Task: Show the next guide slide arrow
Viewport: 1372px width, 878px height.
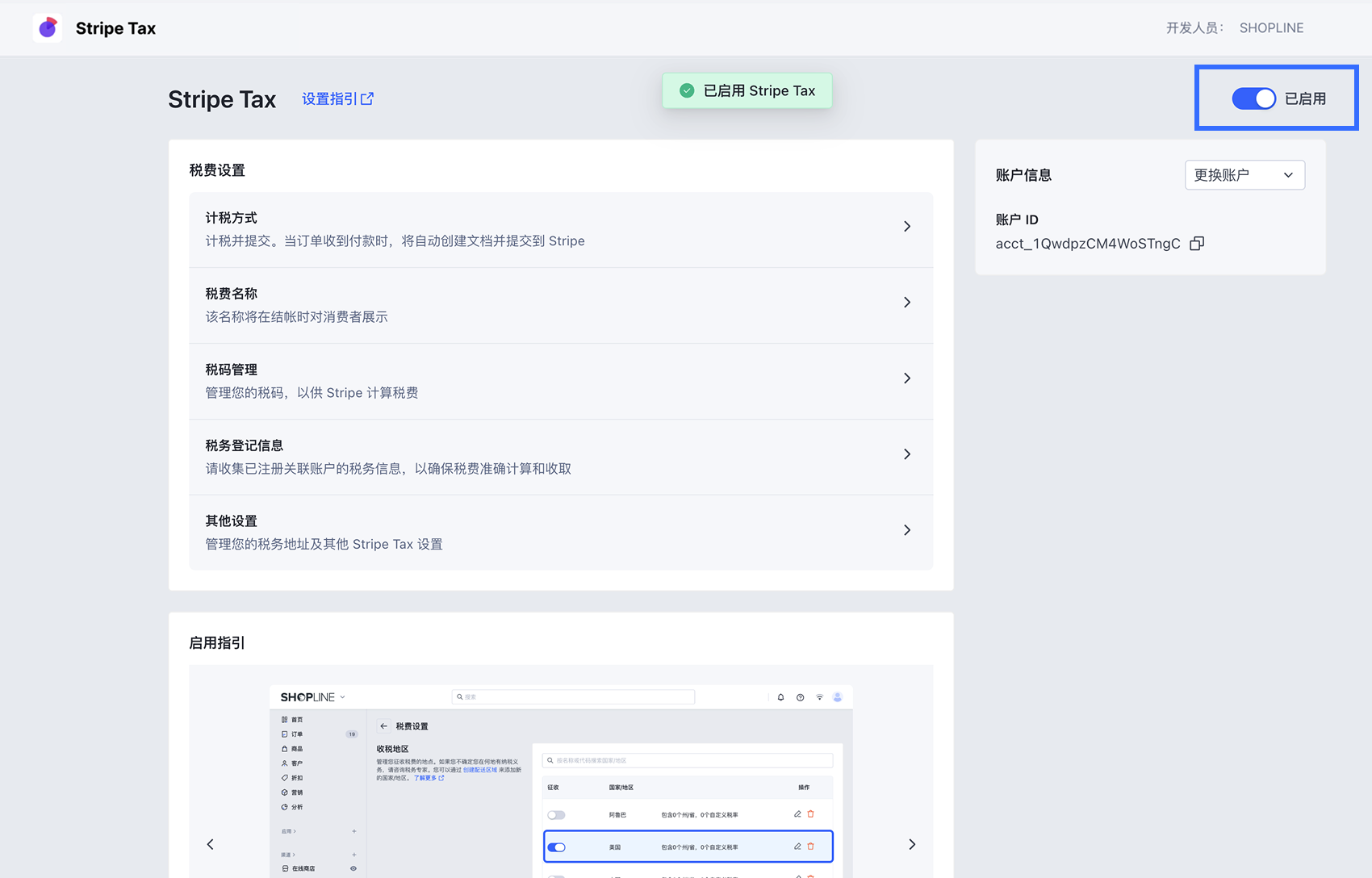Action: [x=912, y=844]
